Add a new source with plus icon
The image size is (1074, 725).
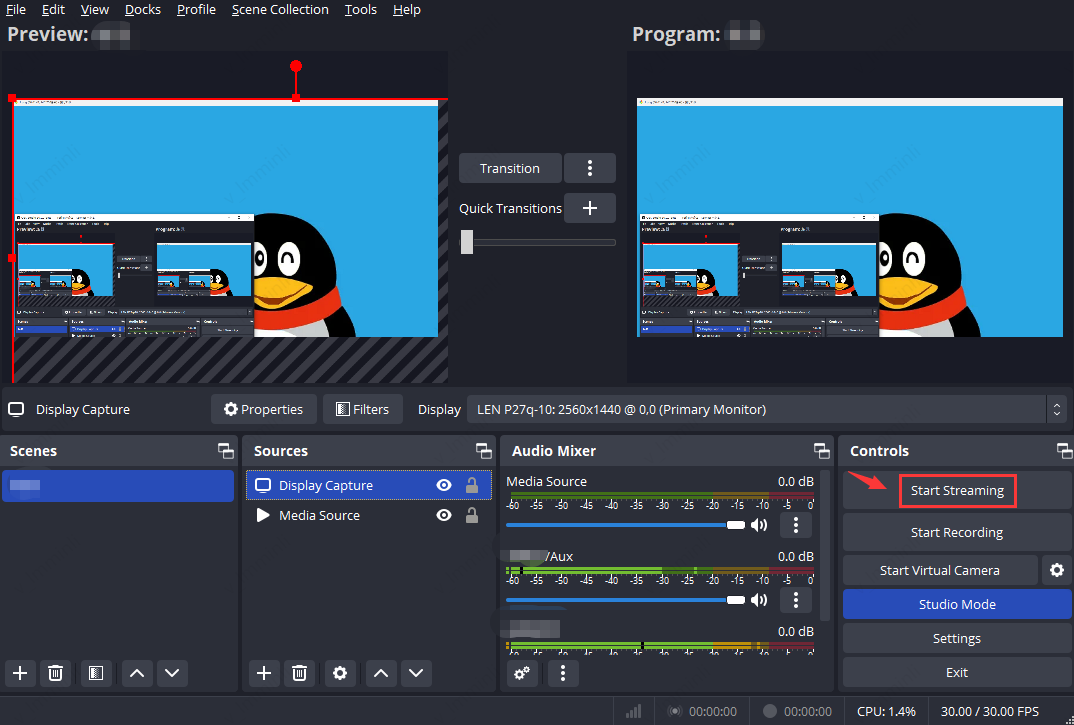click(264, 673)
